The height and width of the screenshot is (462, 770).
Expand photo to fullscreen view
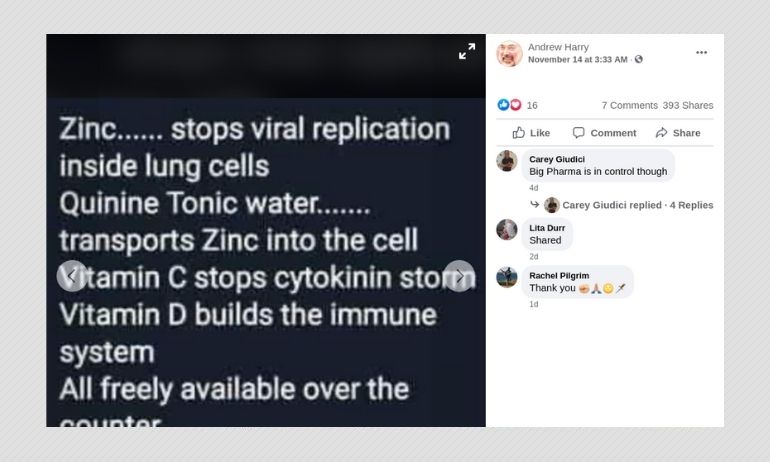click(x=467, y=51)
